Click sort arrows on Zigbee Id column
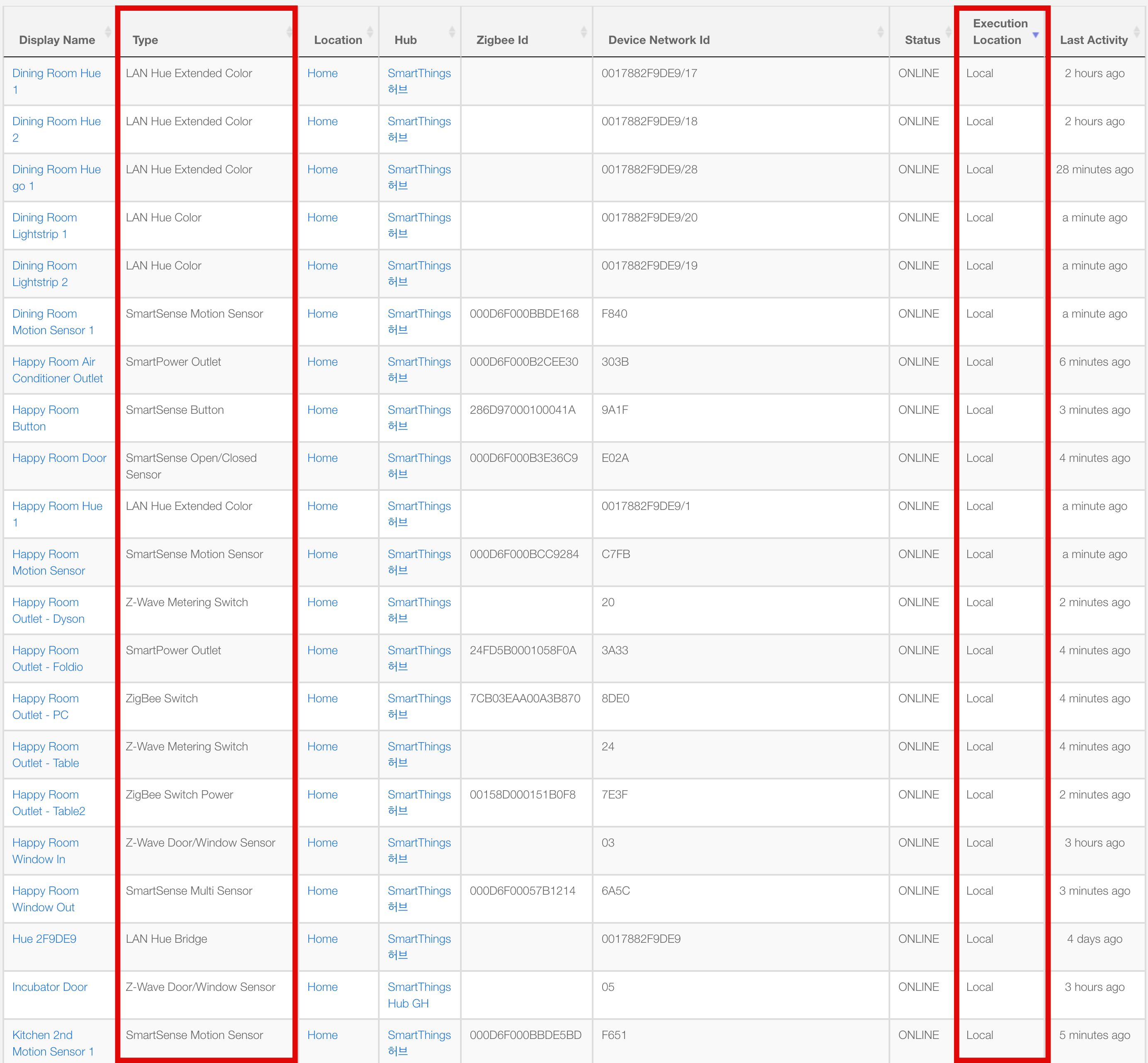 [x=584, y=32]
